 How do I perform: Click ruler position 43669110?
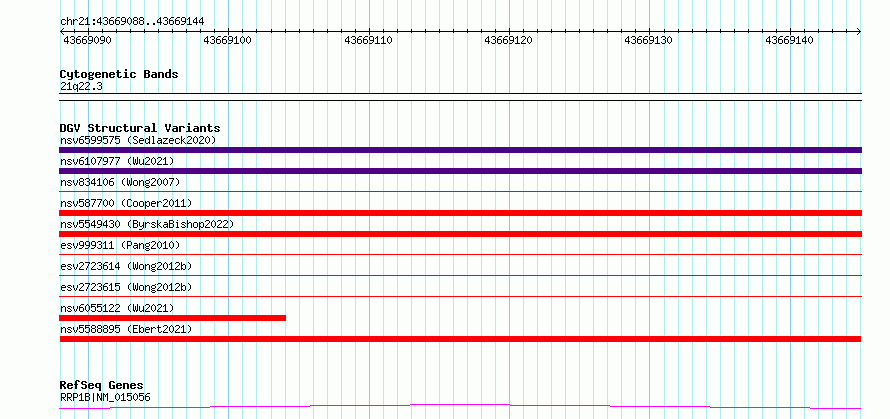point(368,40)
